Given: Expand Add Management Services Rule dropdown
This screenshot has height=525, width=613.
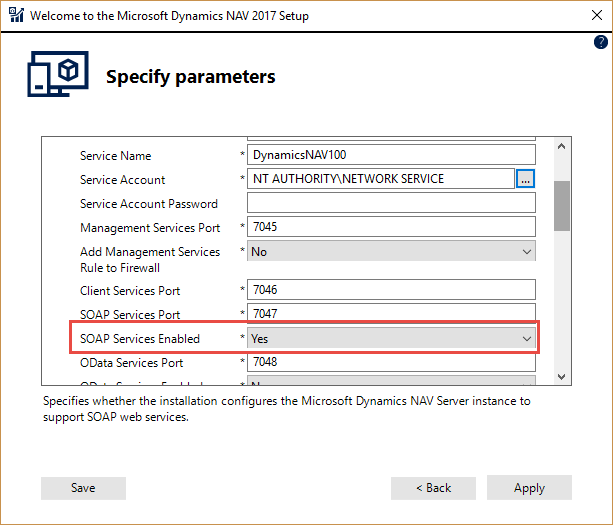Looking at the screenshot, I should click(392, 252).
